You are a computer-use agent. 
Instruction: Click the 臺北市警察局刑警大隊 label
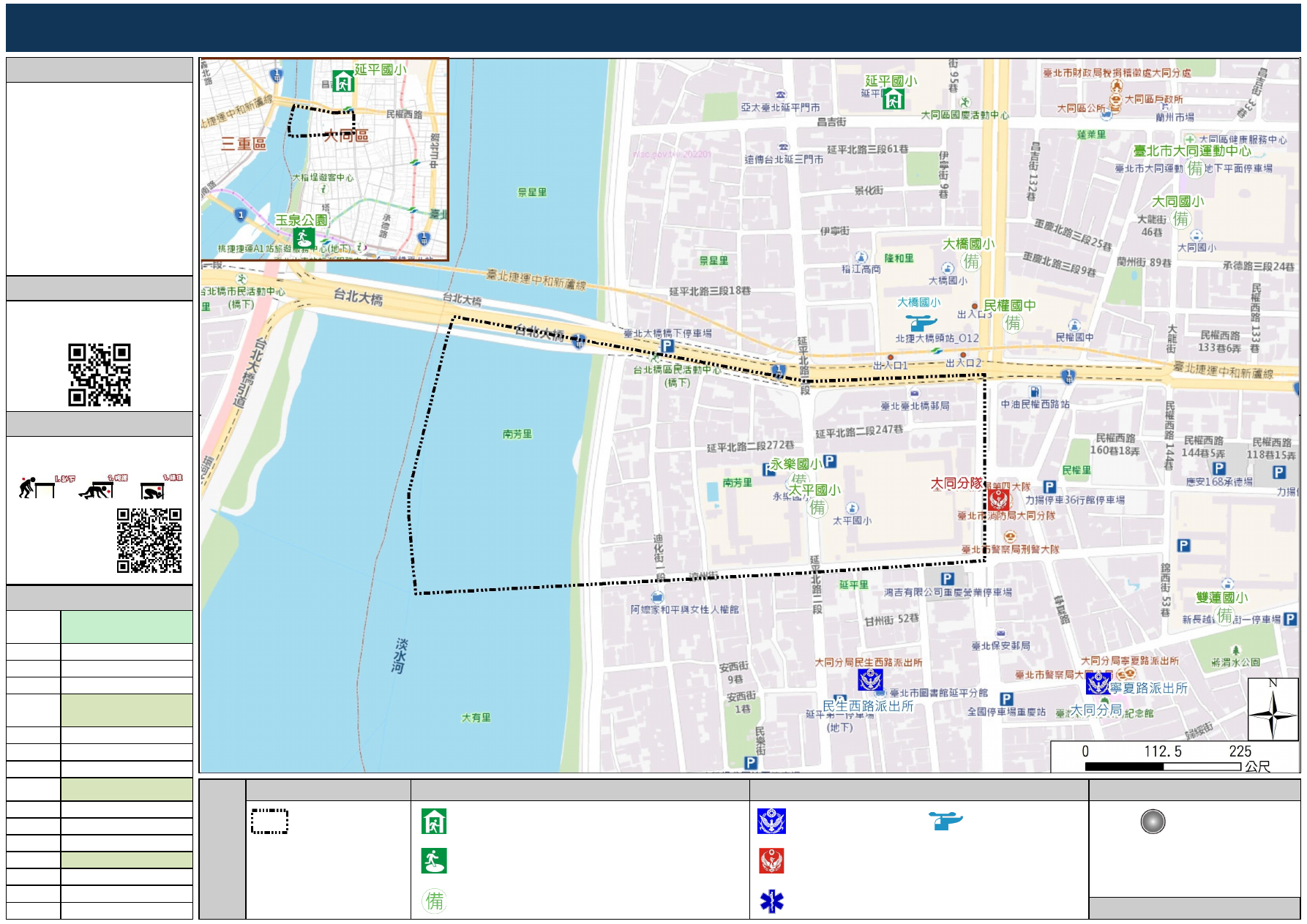[x=1011, y=549]
